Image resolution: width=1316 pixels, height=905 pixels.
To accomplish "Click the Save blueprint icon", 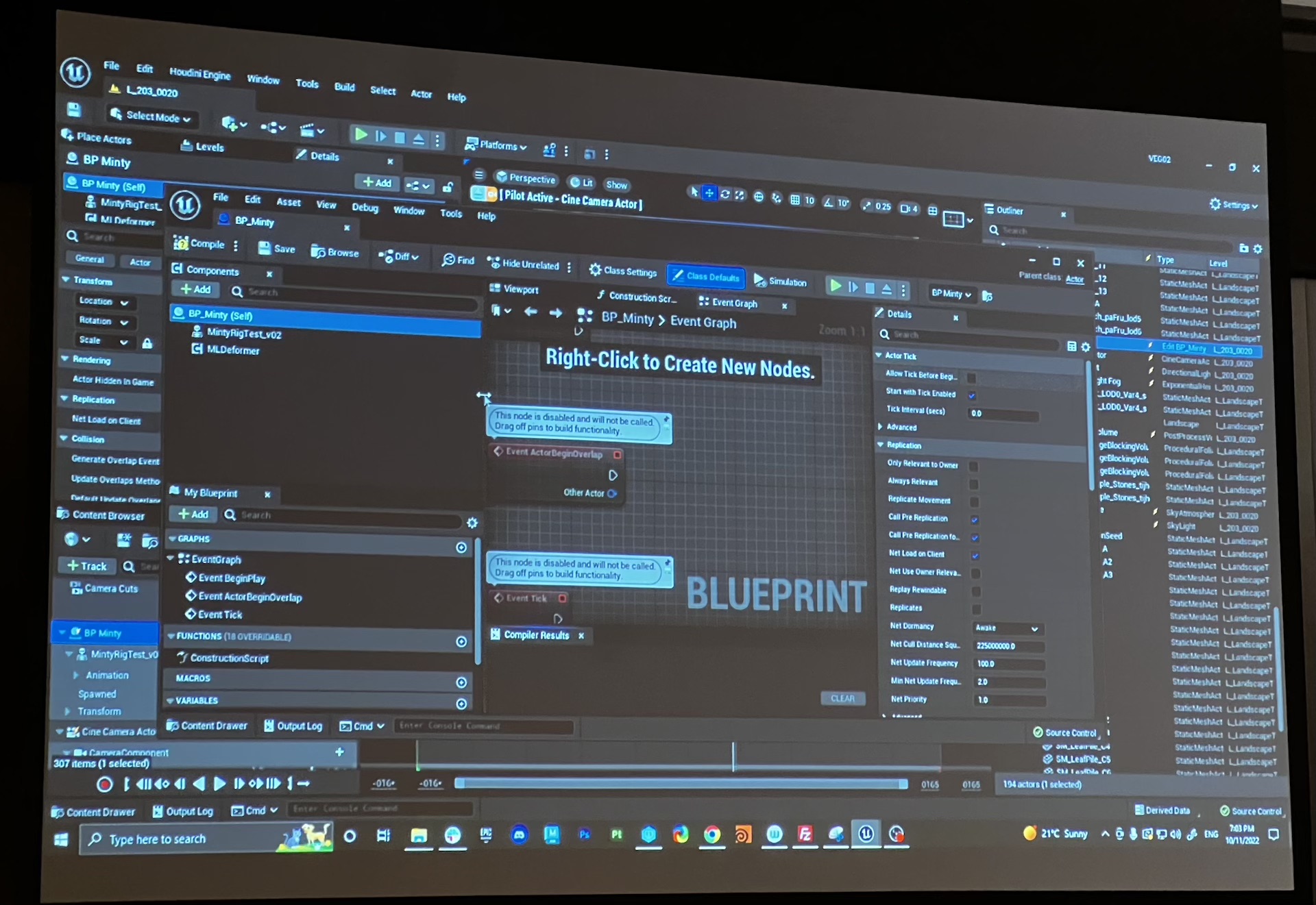I will pos(265,248).
